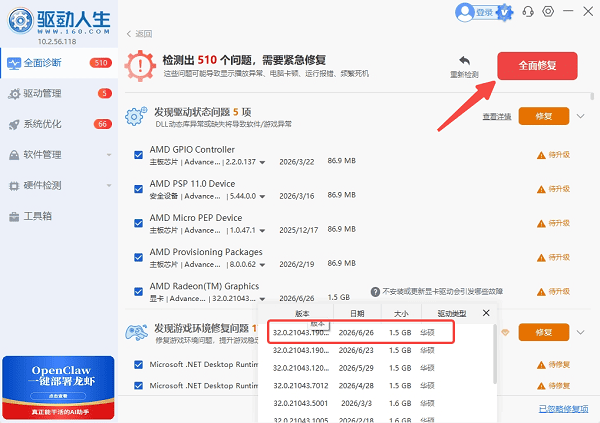Click the driver status gear icon
The image size is (600, 423).
[136, 116]
